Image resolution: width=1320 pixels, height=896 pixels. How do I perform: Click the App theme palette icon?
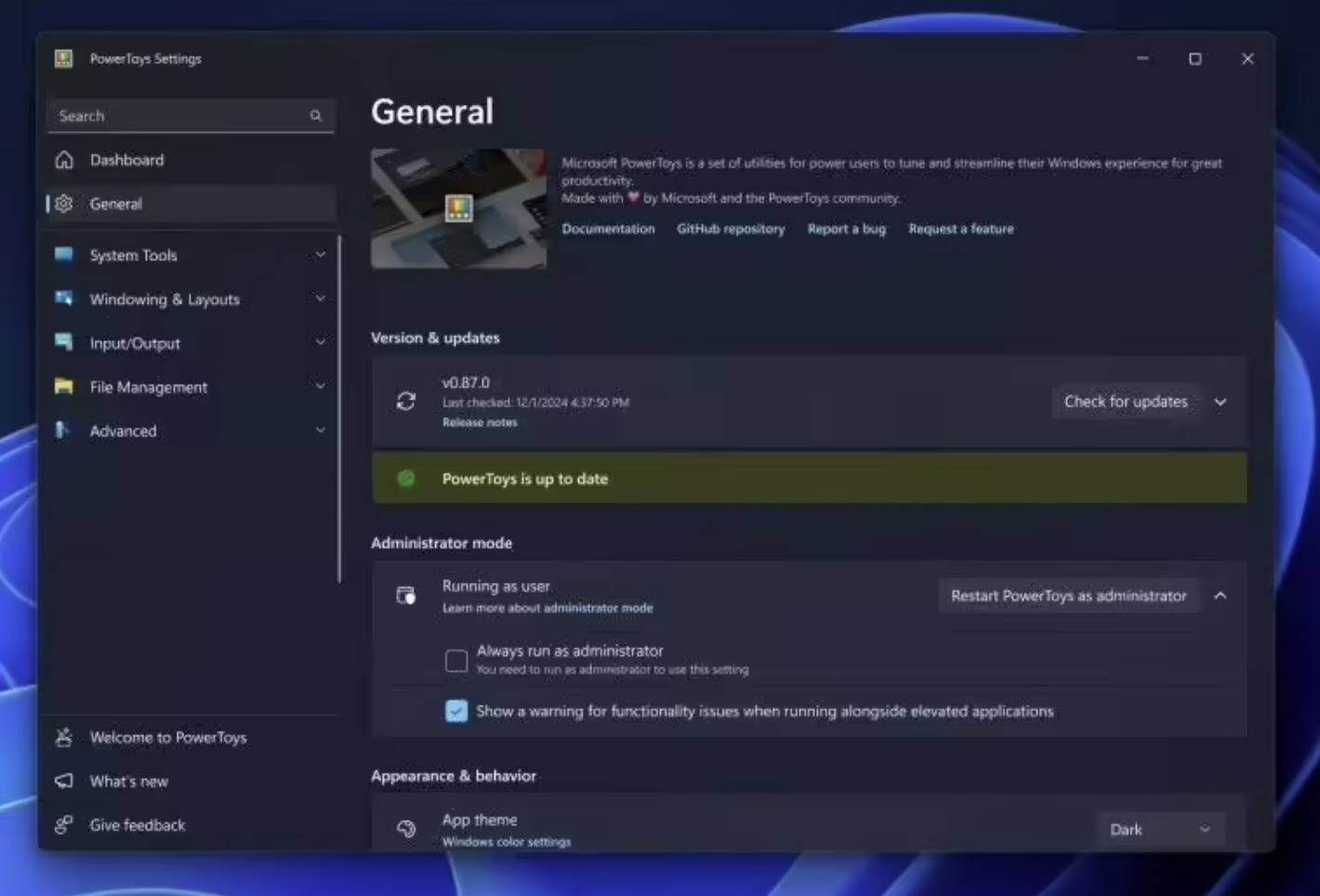406,828
